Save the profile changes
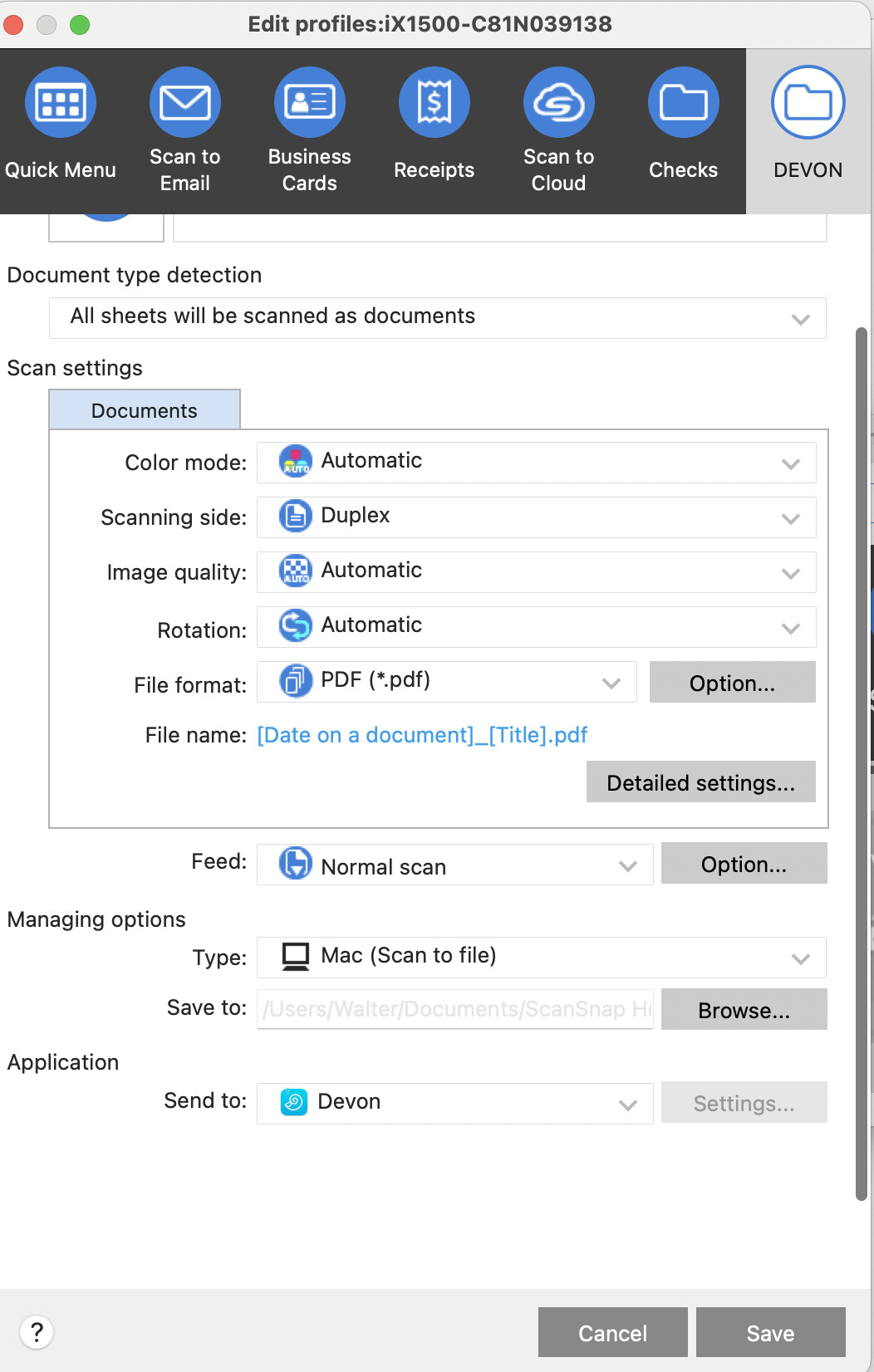Screen dimensions: 874x1372 tap(771, 1332)
